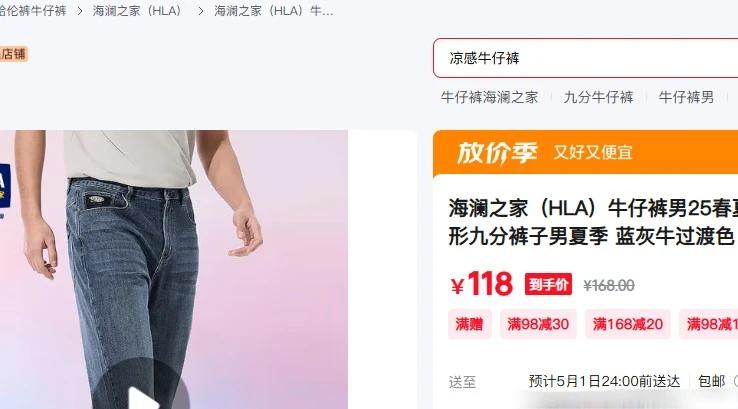
Task: Open the truncated 海澜之家（HLA）牛... breadcrumb
Action: coord(273,11)
